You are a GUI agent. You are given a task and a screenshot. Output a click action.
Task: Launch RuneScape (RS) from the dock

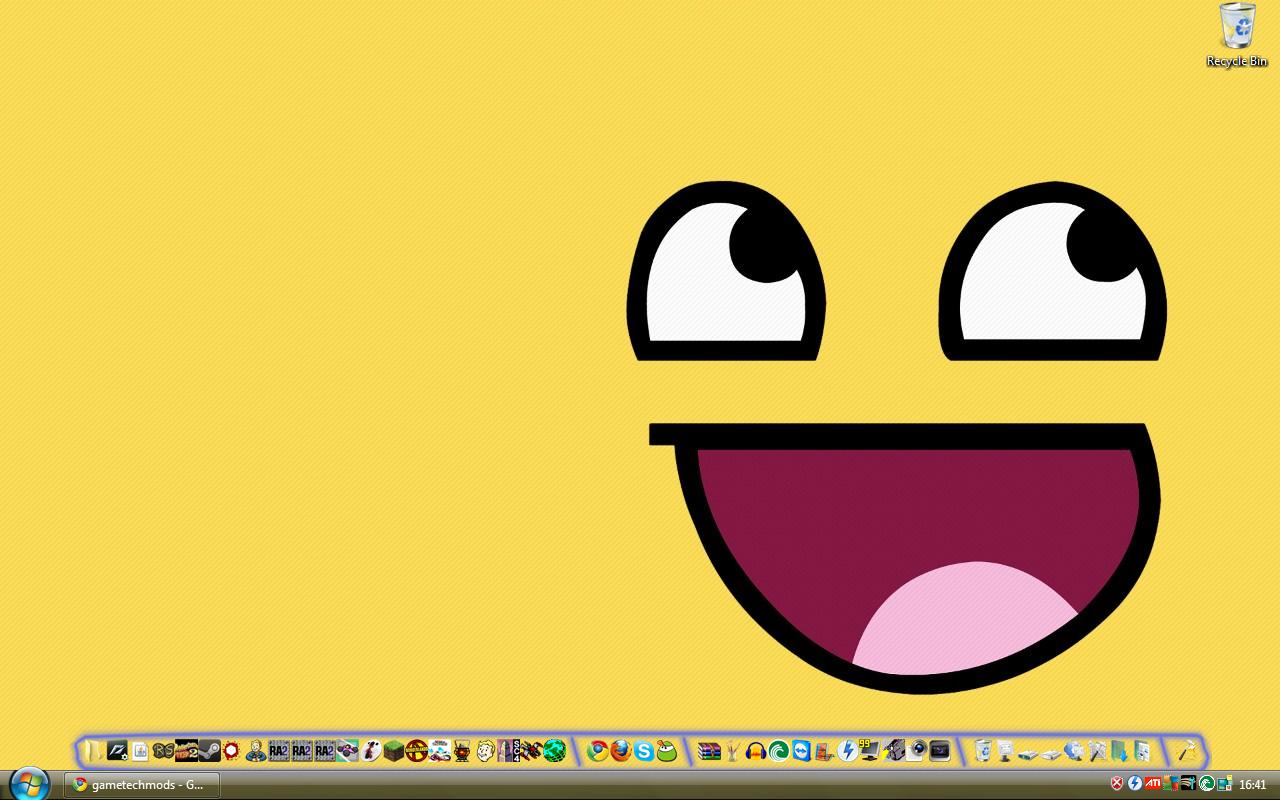[163, 750]
